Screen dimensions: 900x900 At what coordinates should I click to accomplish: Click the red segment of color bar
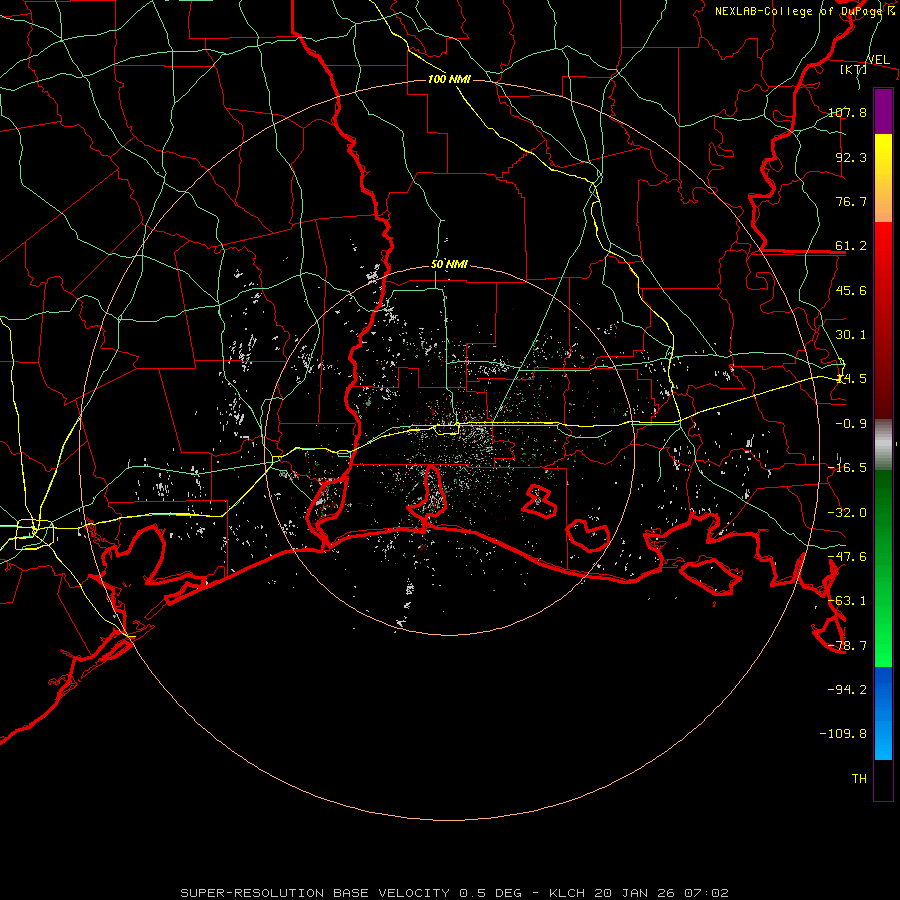tap(883, 320)
